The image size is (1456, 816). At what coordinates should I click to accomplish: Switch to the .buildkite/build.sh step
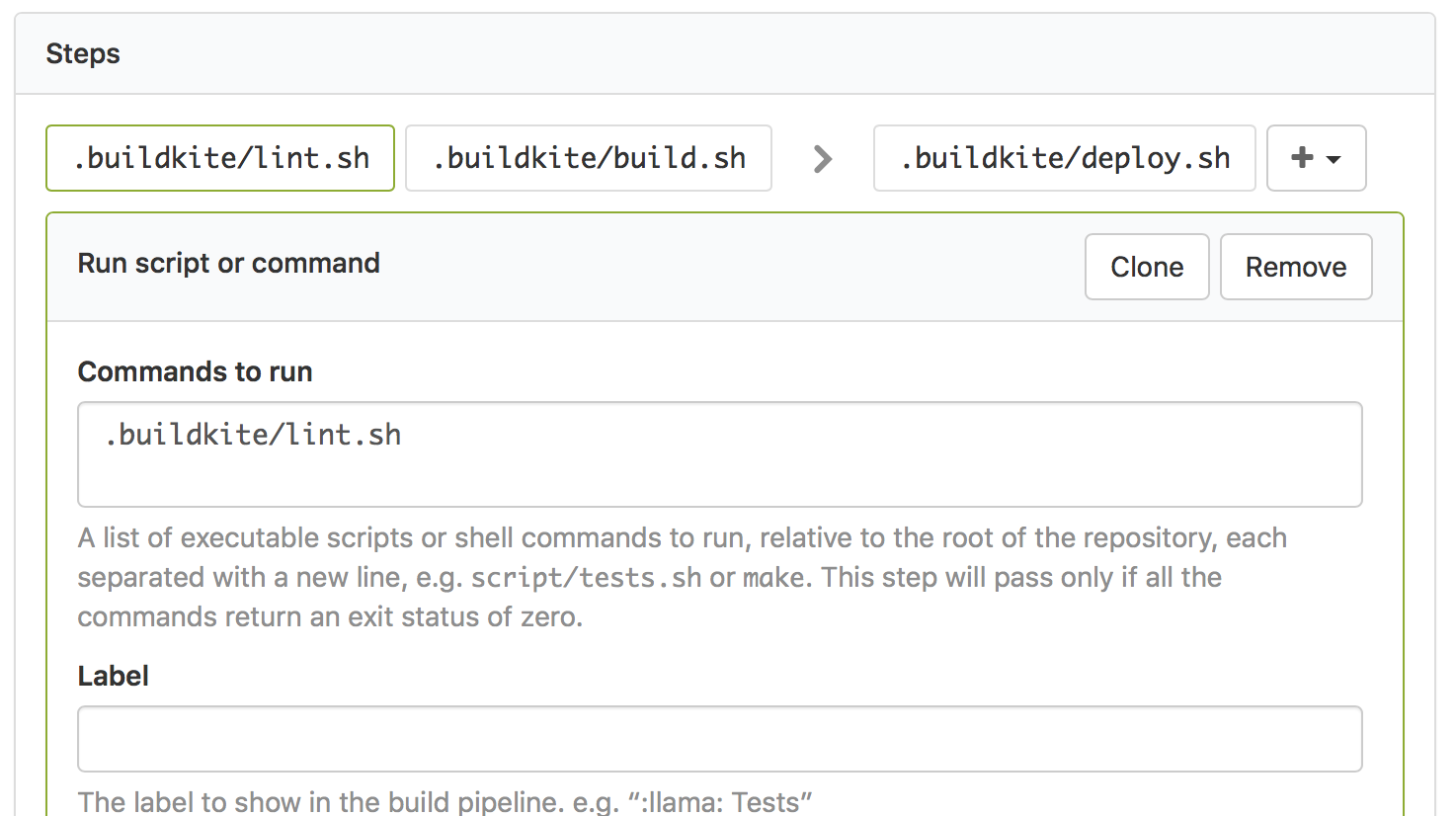point(588,157)
